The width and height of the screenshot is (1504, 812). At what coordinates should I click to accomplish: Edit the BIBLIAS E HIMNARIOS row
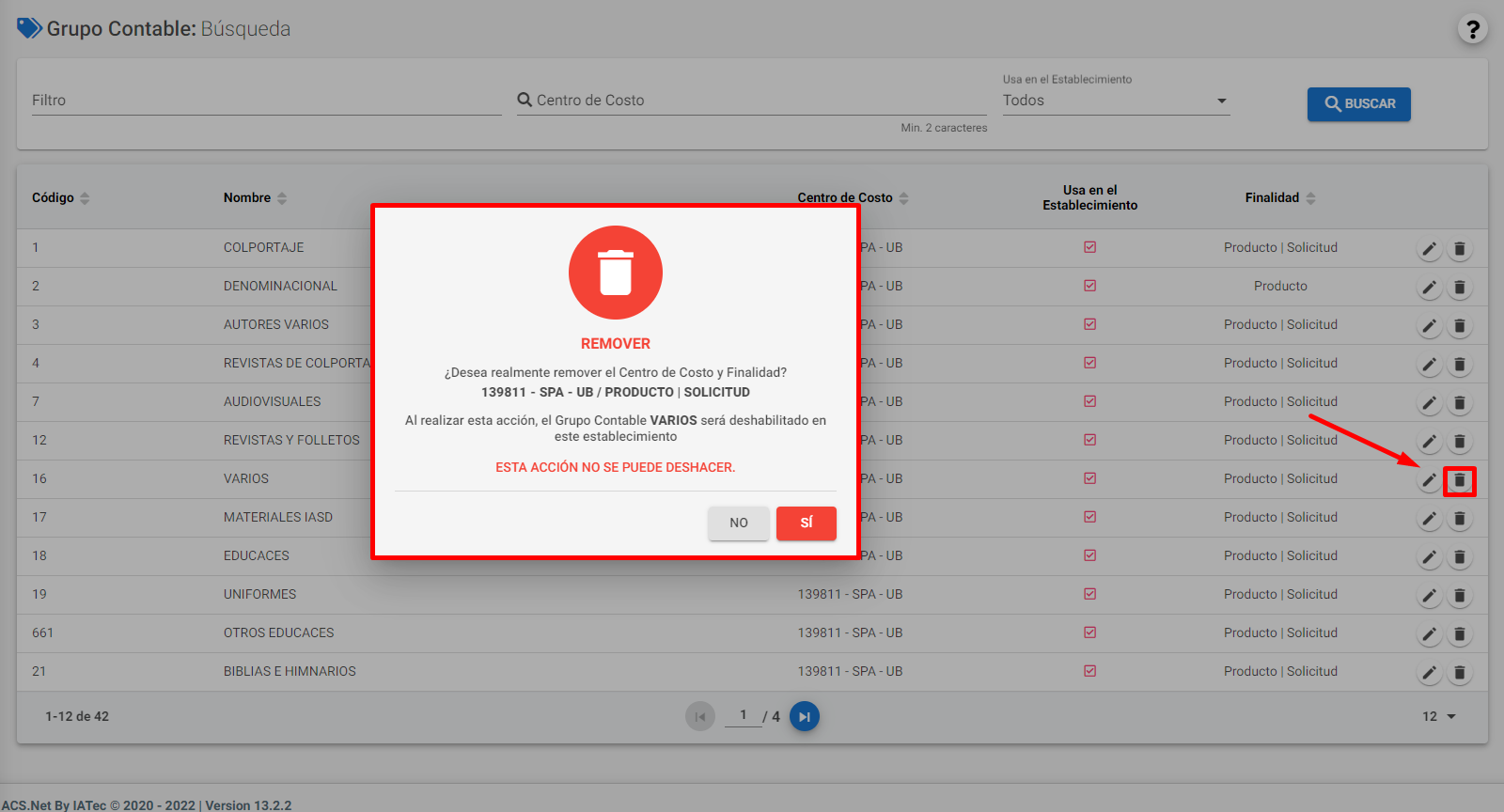[x=1429, y=673]
